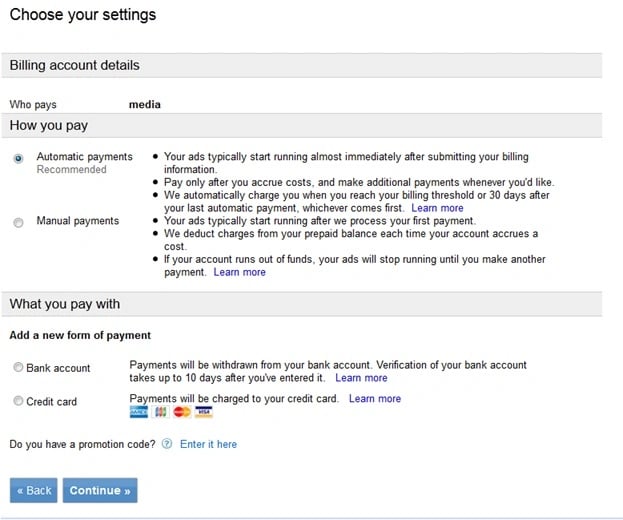The image size is (623, 520).
Task: Click the Visa card icon
Action: (204, 412)
